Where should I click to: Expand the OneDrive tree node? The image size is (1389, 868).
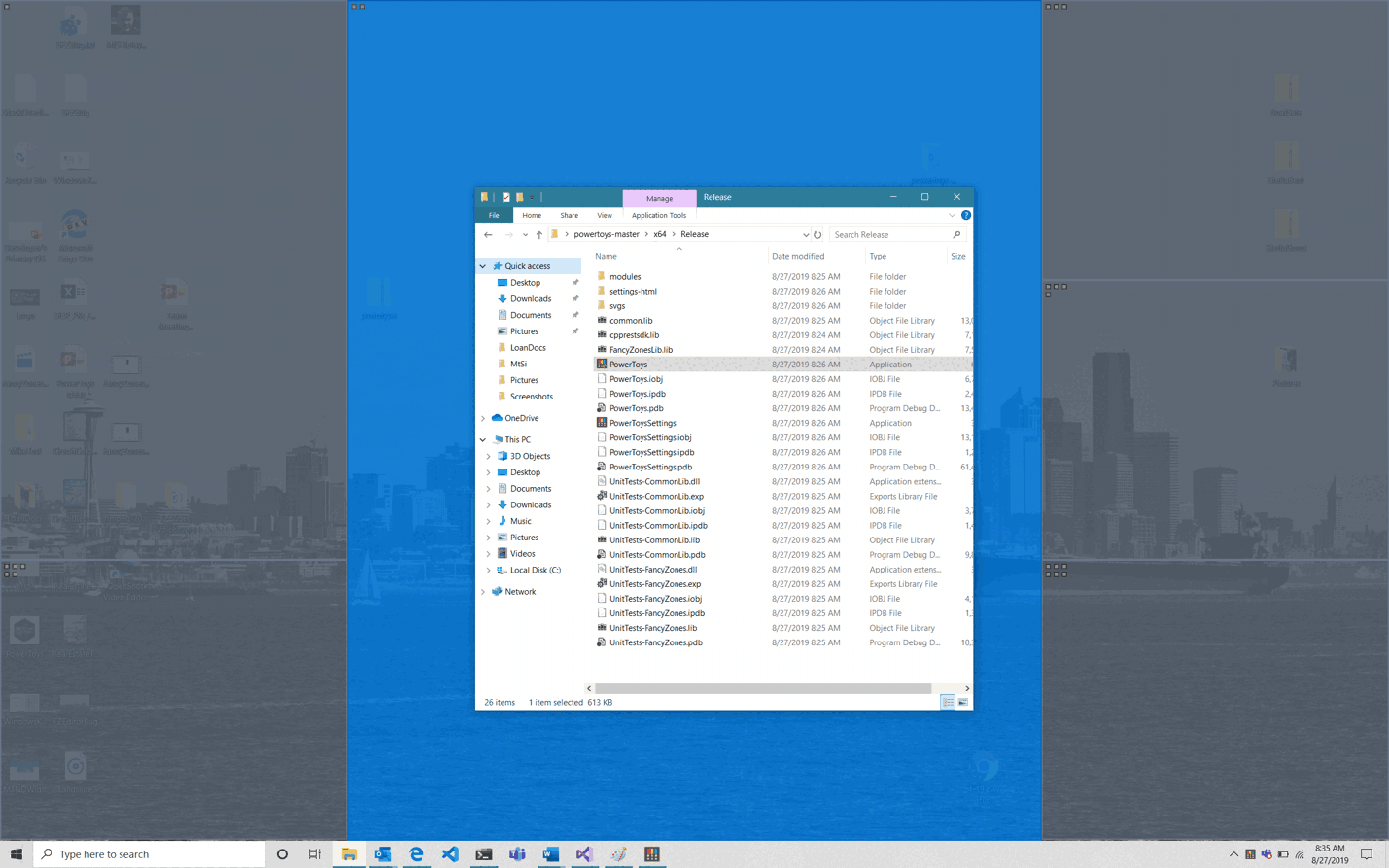tap(481, 417)
